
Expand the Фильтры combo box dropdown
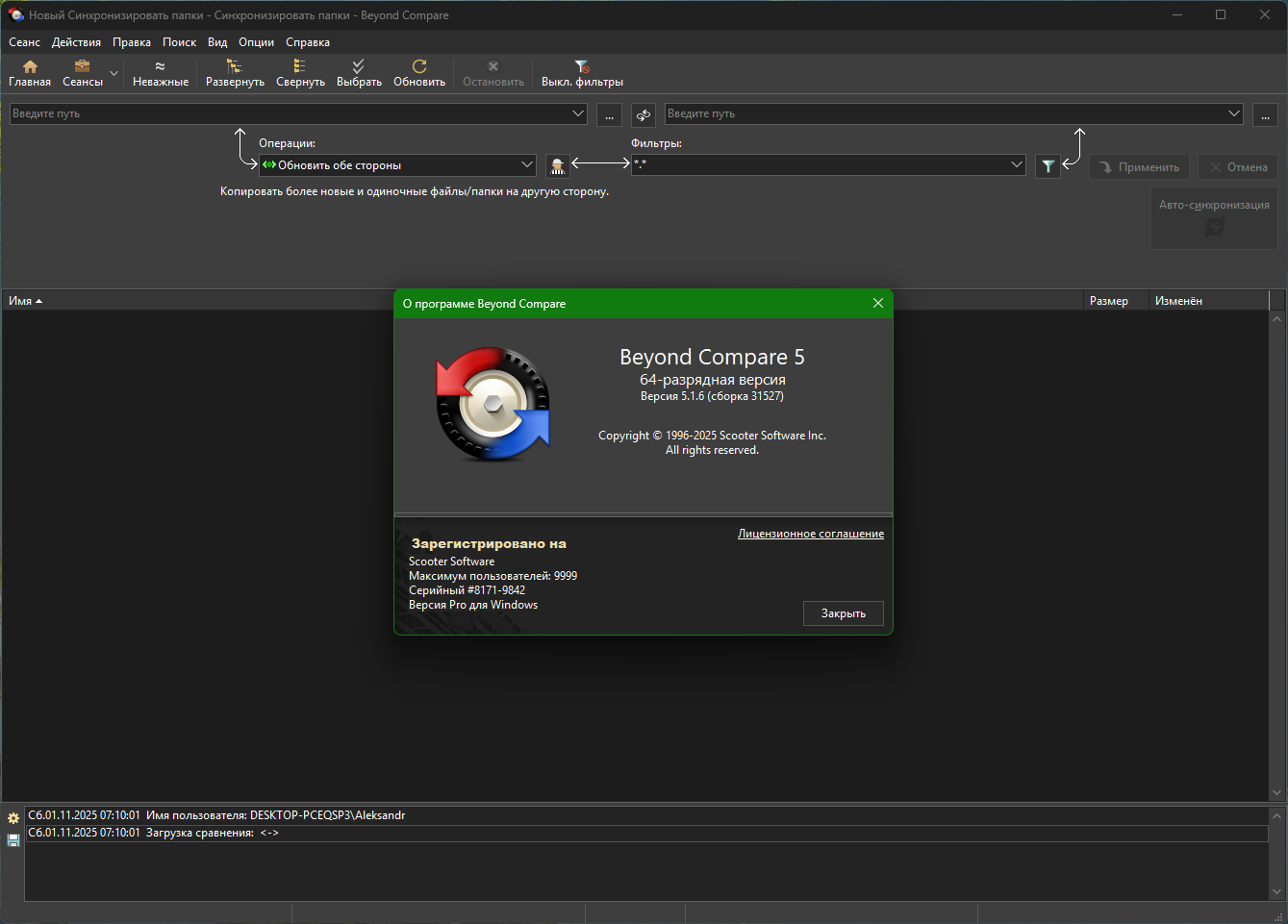1017,165
